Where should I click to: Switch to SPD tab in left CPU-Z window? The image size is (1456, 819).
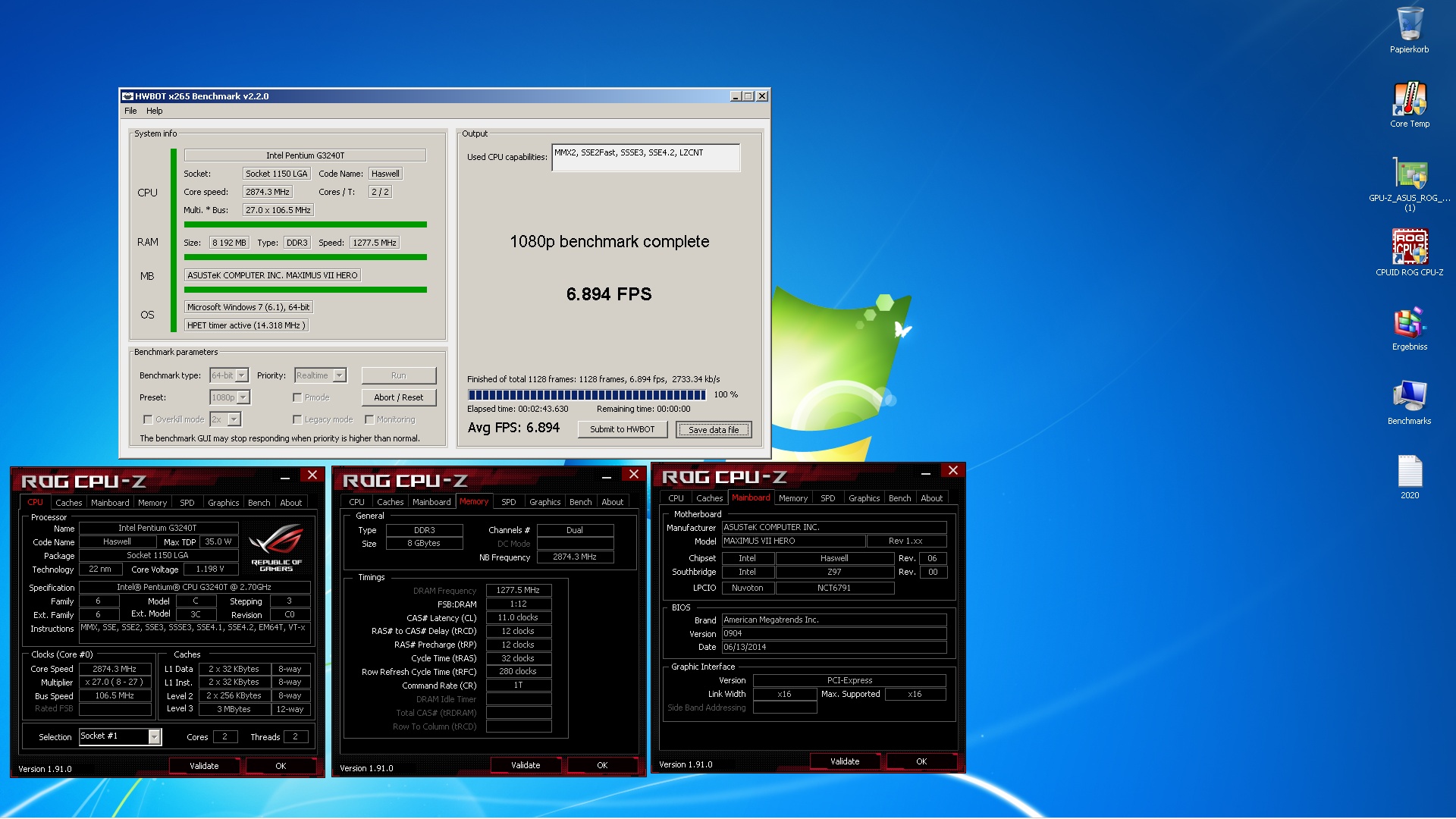coord(187,503)
